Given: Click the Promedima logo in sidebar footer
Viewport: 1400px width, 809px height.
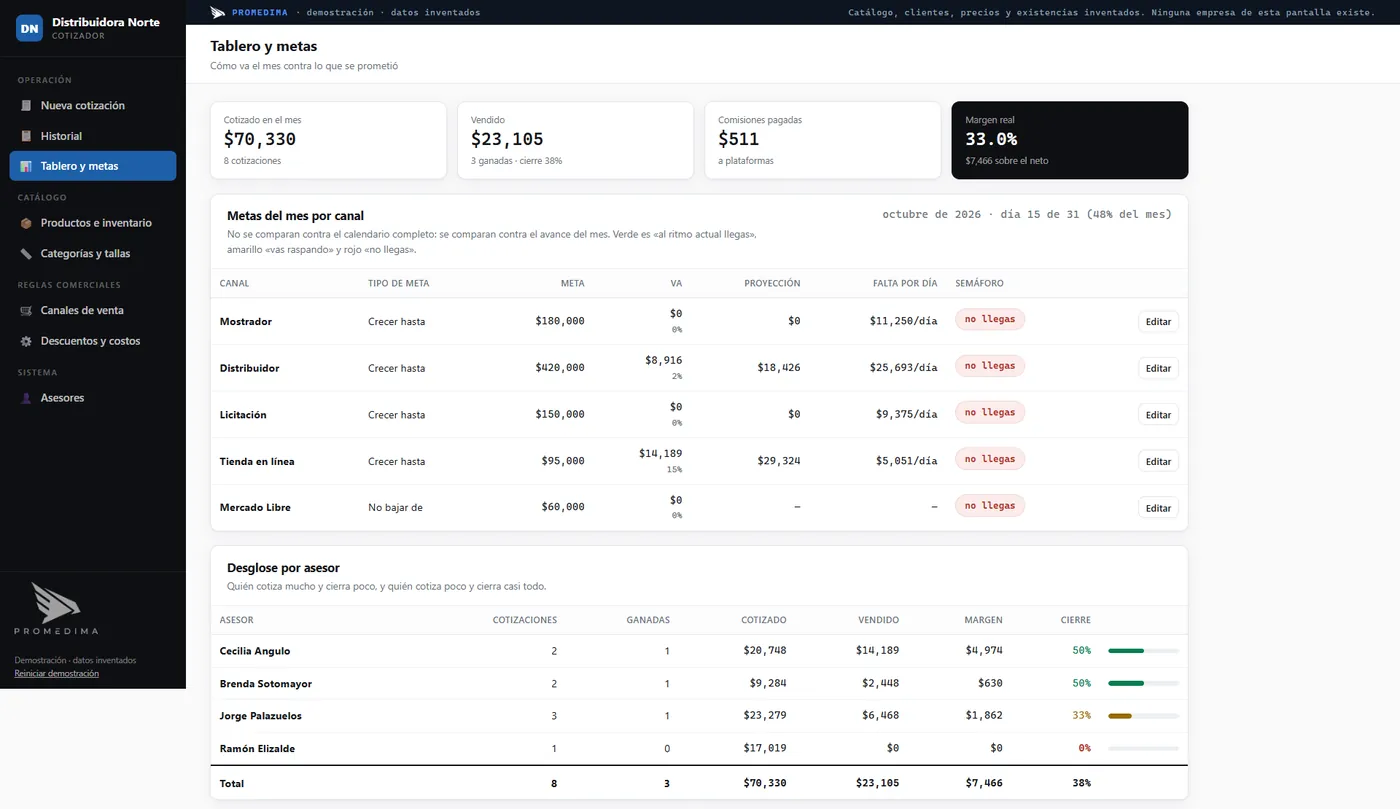Looking at the screenshot, I should tap(56, 608).
